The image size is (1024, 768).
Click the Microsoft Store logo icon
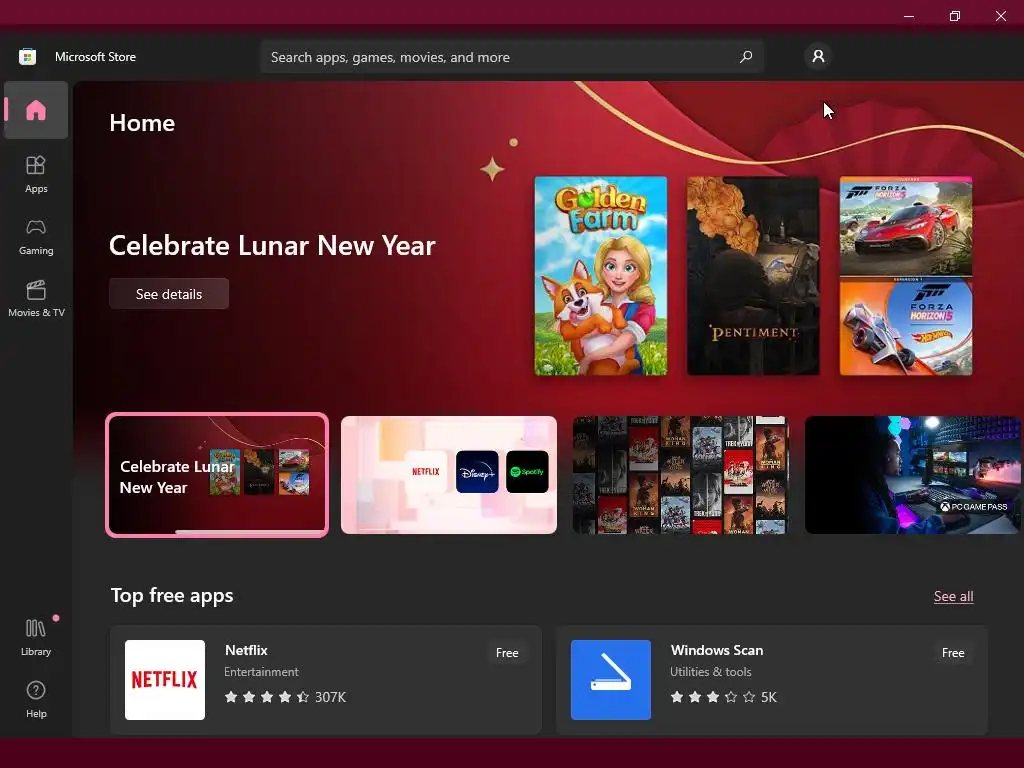27,57
